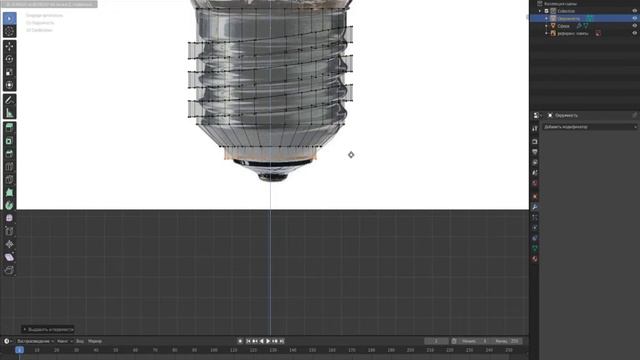Open the Particles properties tab
This screenshot has width=640, height=360.
[535, 217]
